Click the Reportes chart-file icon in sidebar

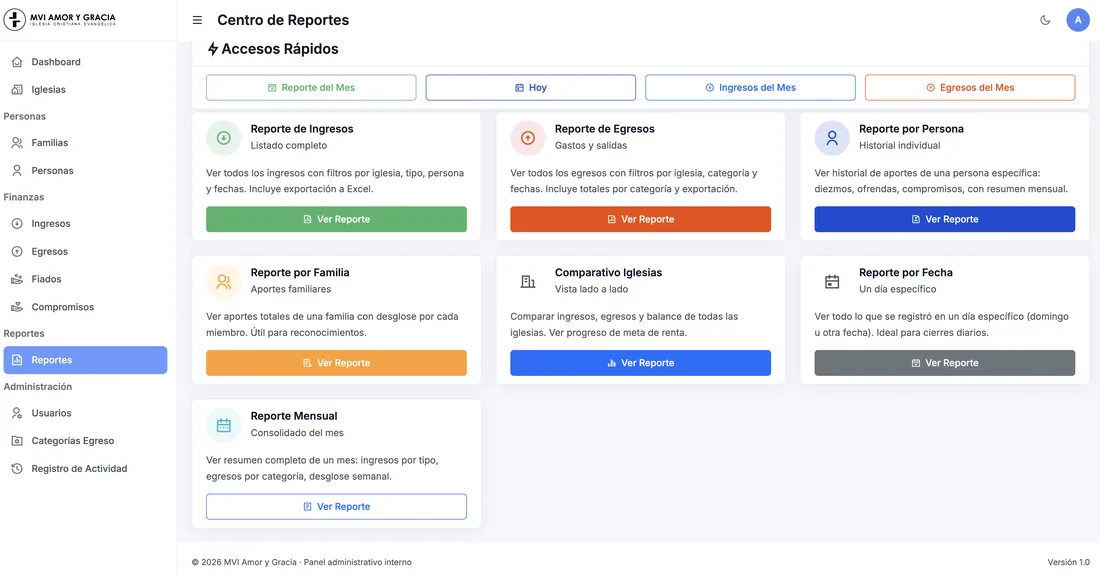pyautogui.click(x=17, y=360)
